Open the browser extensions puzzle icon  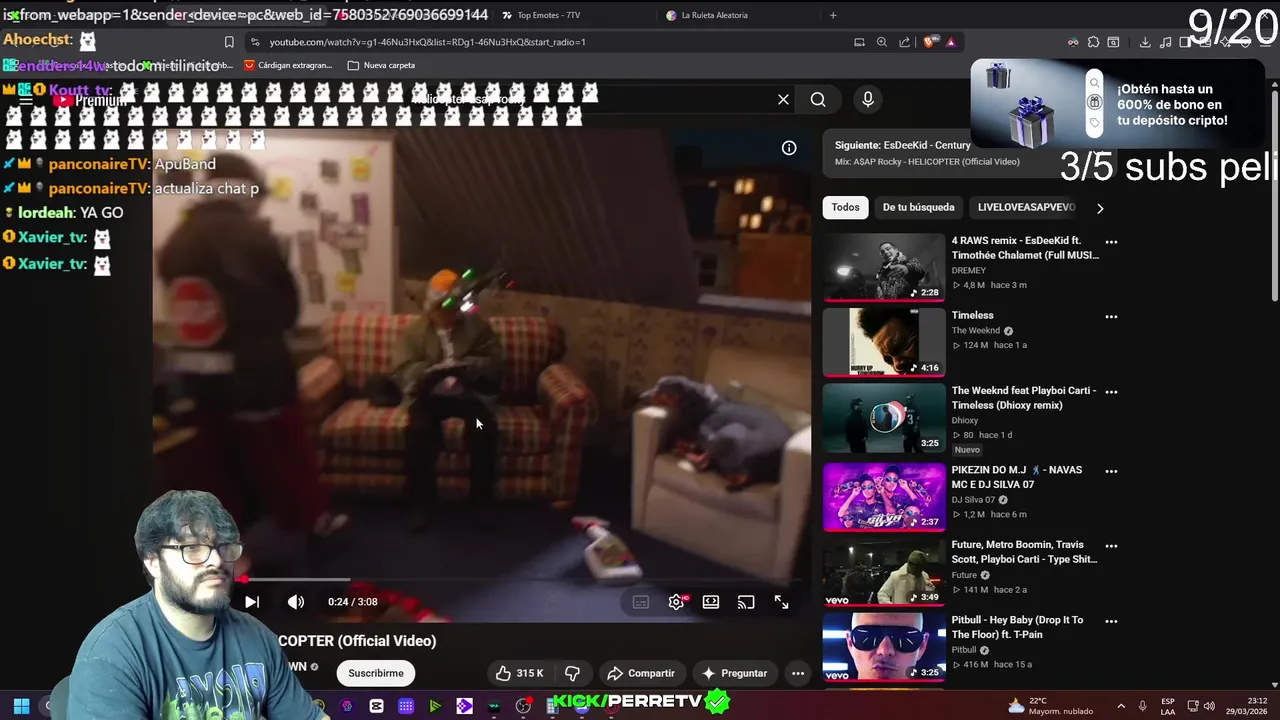point(1093,42)
